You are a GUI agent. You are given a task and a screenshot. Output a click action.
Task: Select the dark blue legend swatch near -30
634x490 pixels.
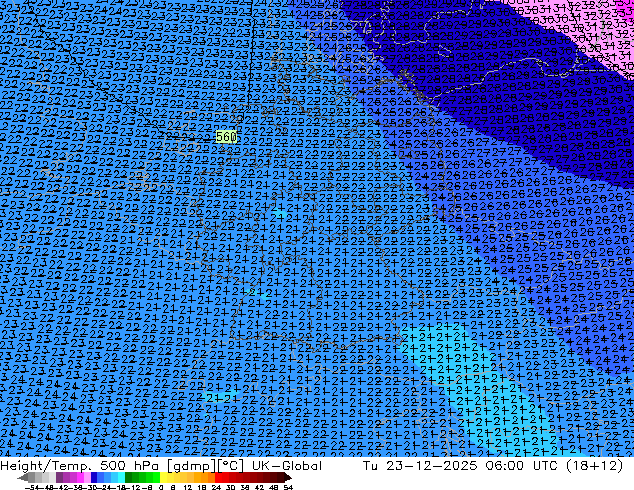94,477
